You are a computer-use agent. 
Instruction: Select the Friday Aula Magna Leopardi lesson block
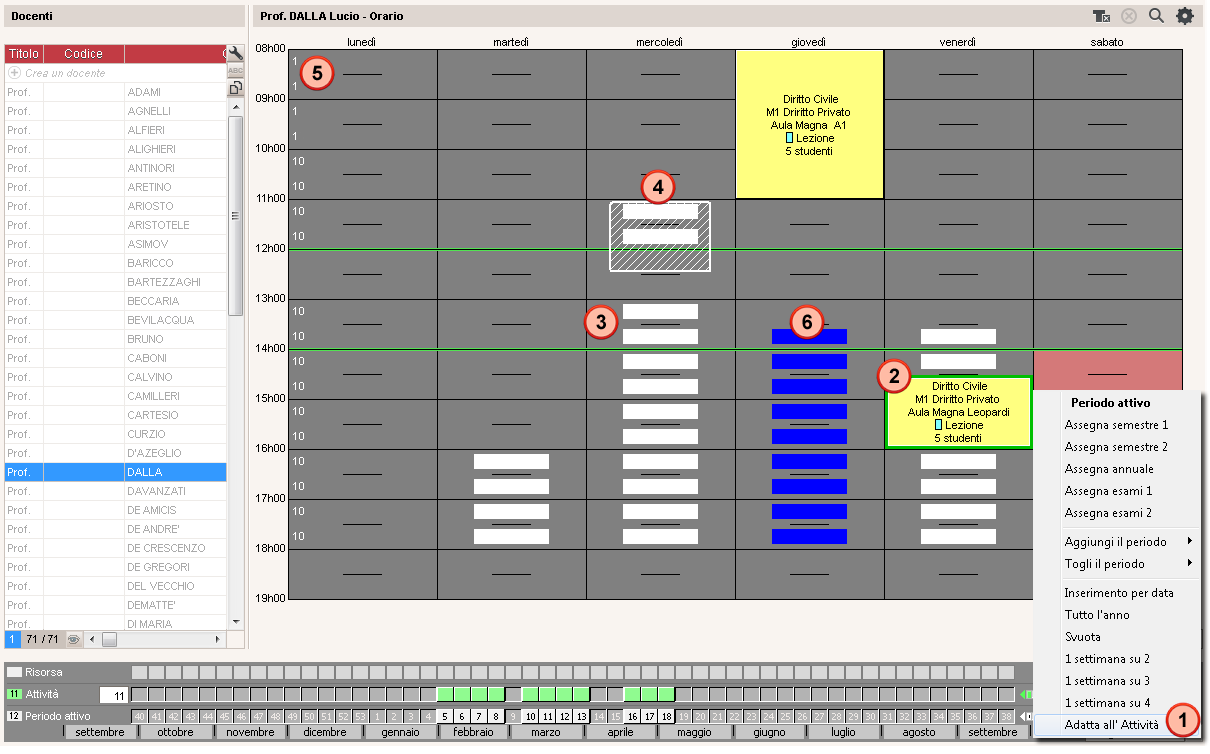tap(958, 412)
